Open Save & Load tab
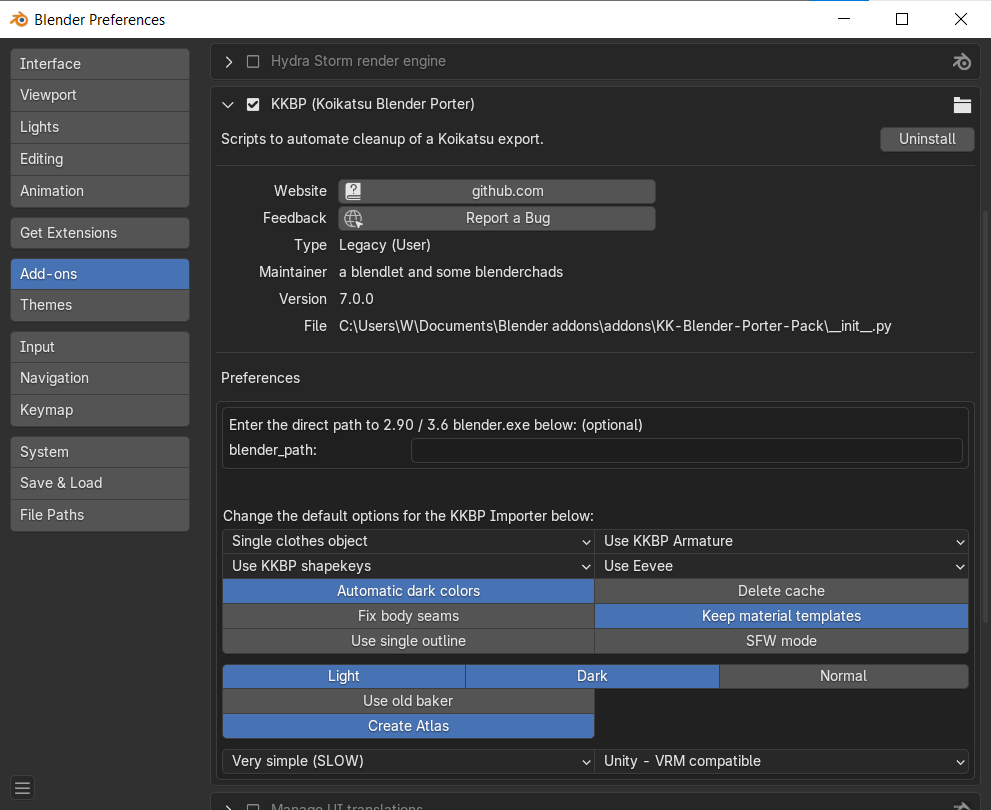 (100, 483)
